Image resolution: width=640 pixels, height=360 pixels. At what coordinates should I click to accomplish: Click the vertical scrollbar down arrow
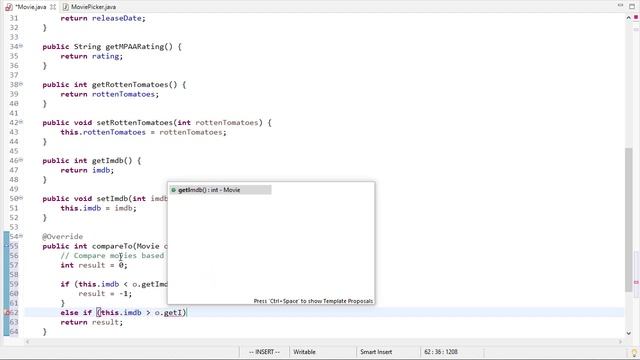click(x=628, y=333)
